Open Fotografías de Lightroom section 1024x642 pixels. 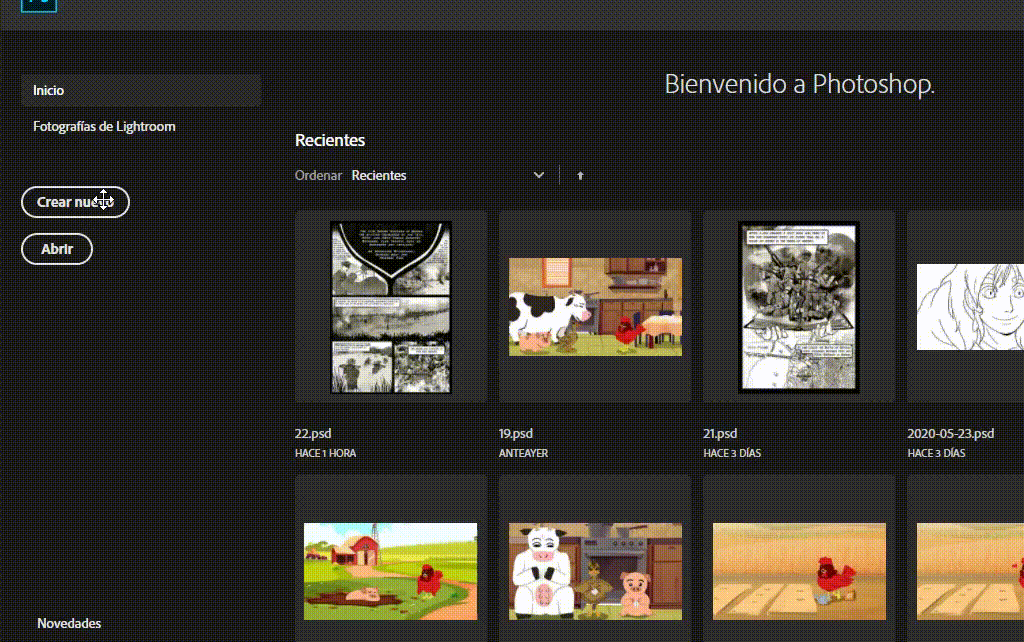click(104, 127)
